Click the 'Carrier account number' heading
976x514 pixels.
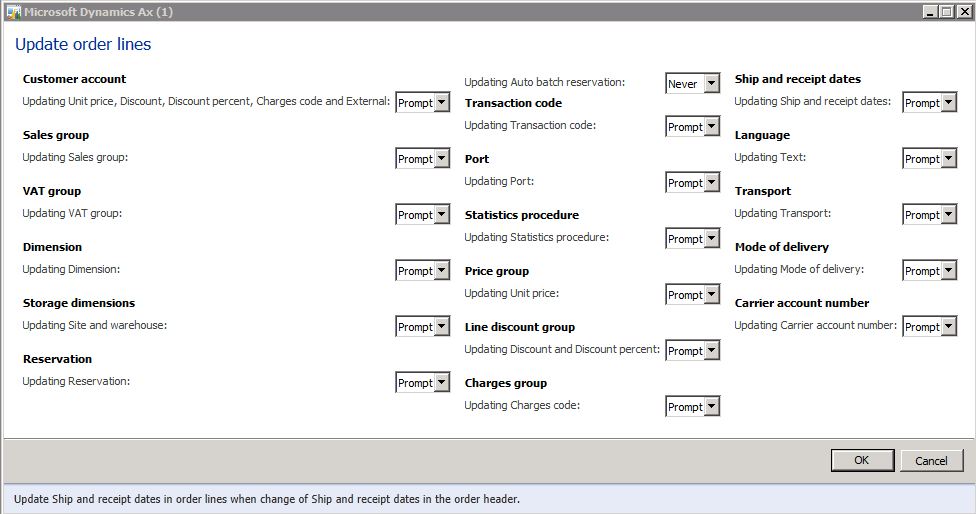[802, 303]
